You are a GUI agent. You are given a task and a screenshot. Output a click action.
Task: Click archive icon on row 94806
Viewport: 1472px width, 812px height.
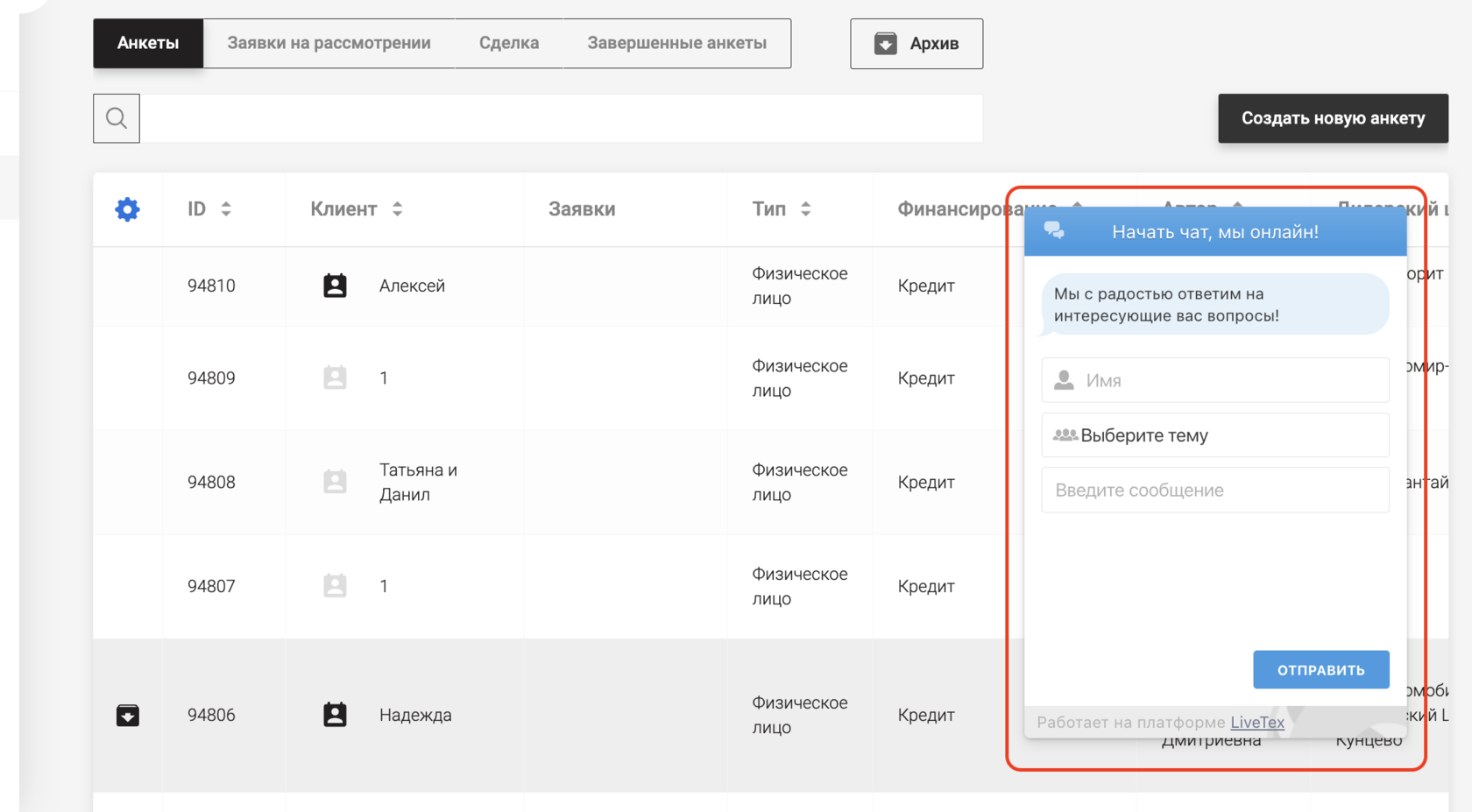pyautogui.click(x=128, y=715)
